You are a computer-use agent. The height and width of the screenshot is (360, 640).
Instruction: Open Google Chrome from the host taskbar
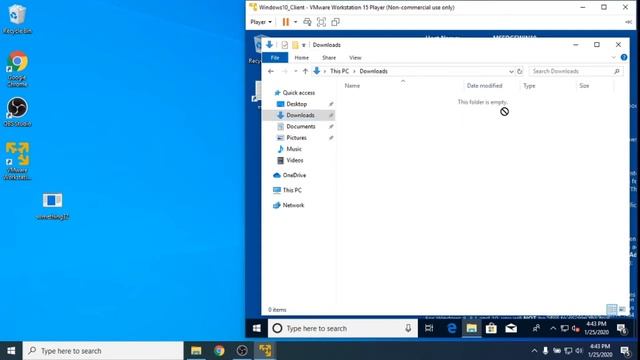point(219,351)
